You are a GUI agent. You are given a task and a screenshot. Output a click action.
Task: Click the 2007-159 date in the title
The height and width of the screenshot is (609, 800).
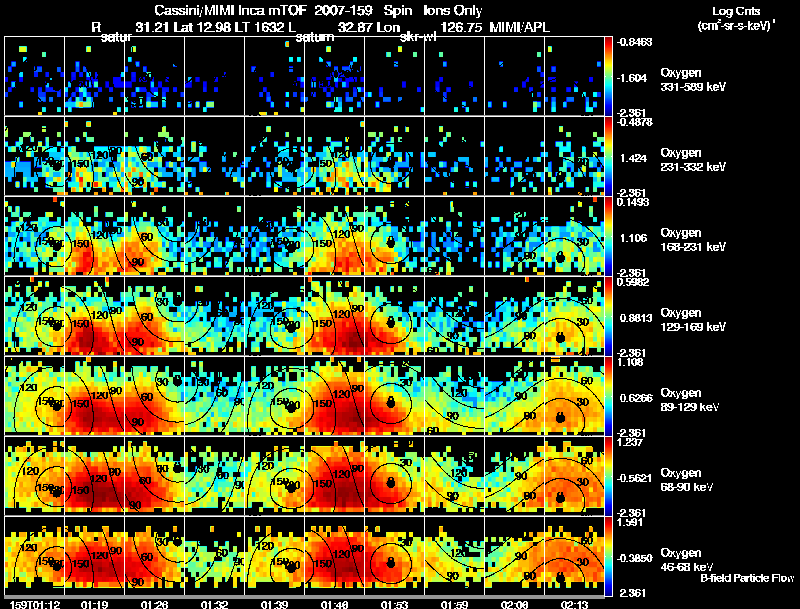tap(342, 11)
